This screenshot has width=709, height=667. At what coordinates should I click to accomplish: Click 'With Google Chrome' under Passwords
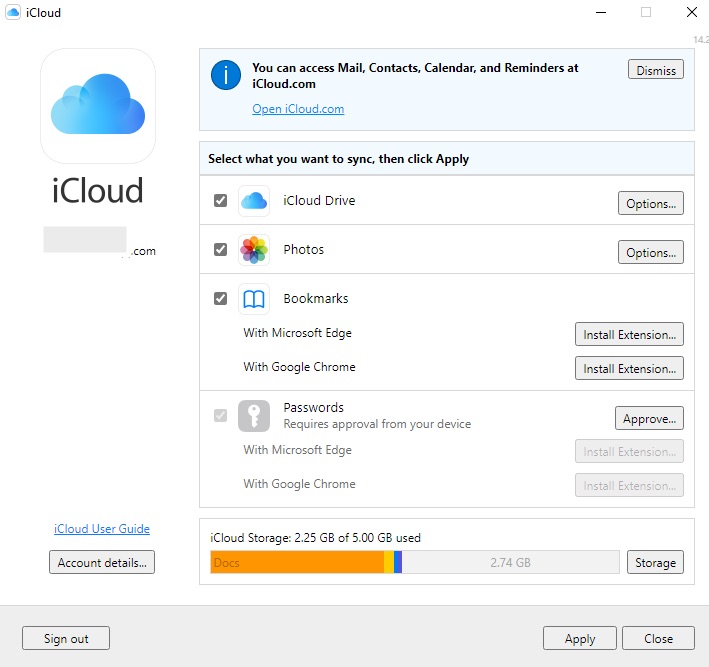click(299, 484)
